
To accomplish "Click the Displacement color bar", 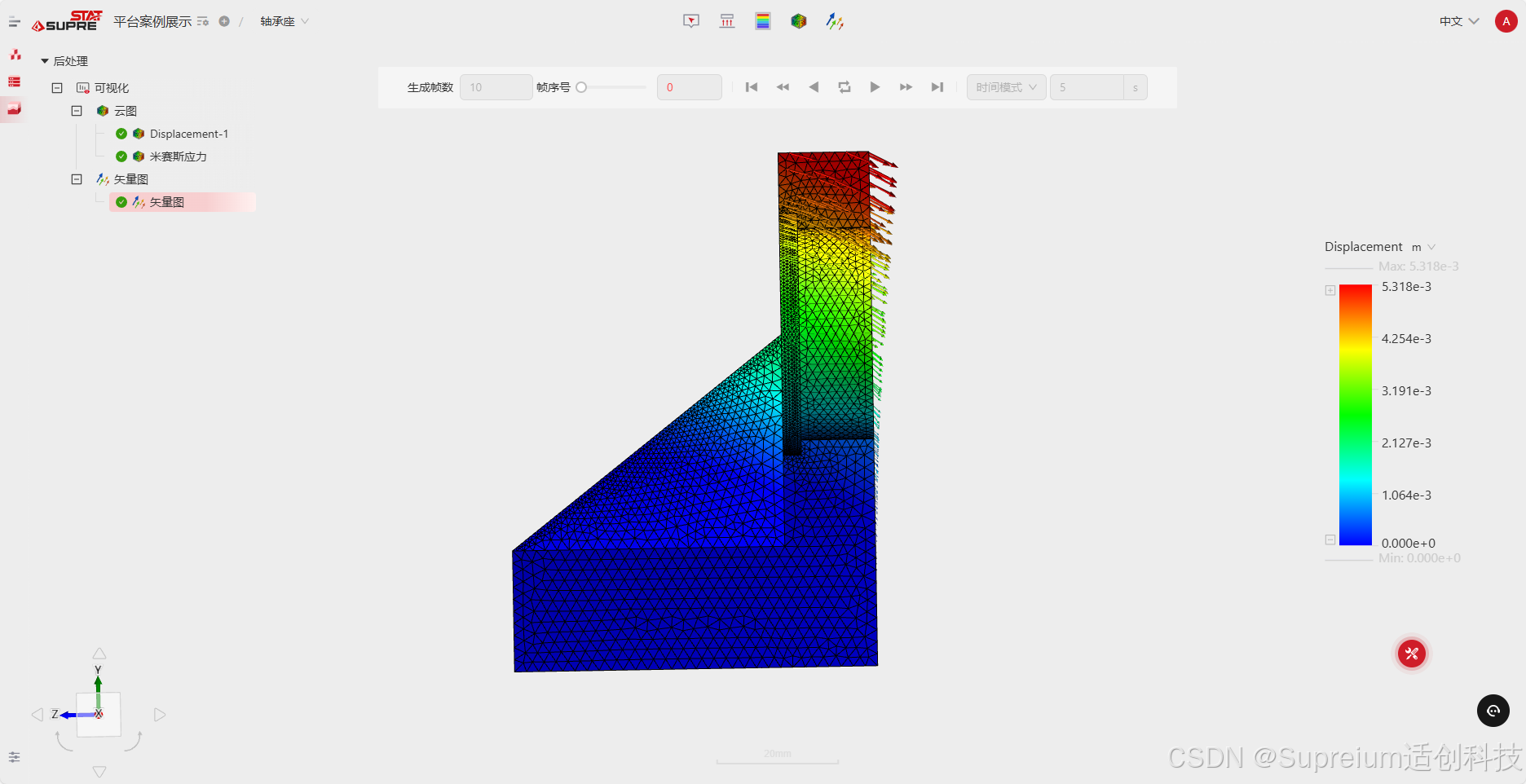I will [x=1355, y=415].
